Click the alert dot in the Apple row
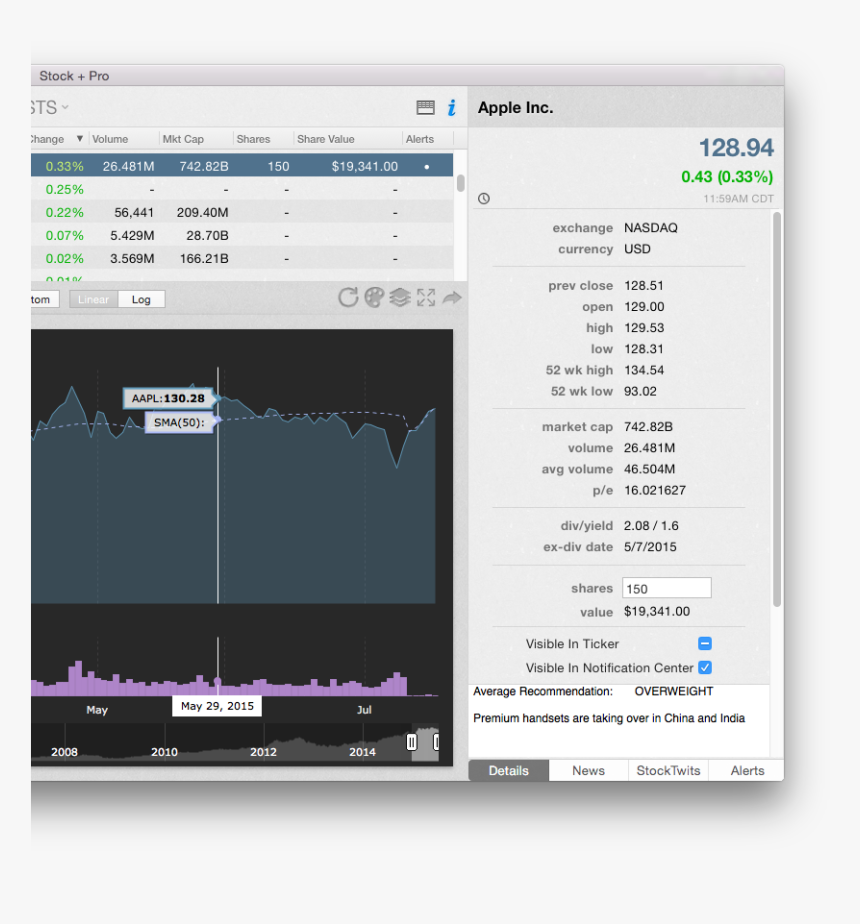The image size is (860, 924). tap(427, 167)
